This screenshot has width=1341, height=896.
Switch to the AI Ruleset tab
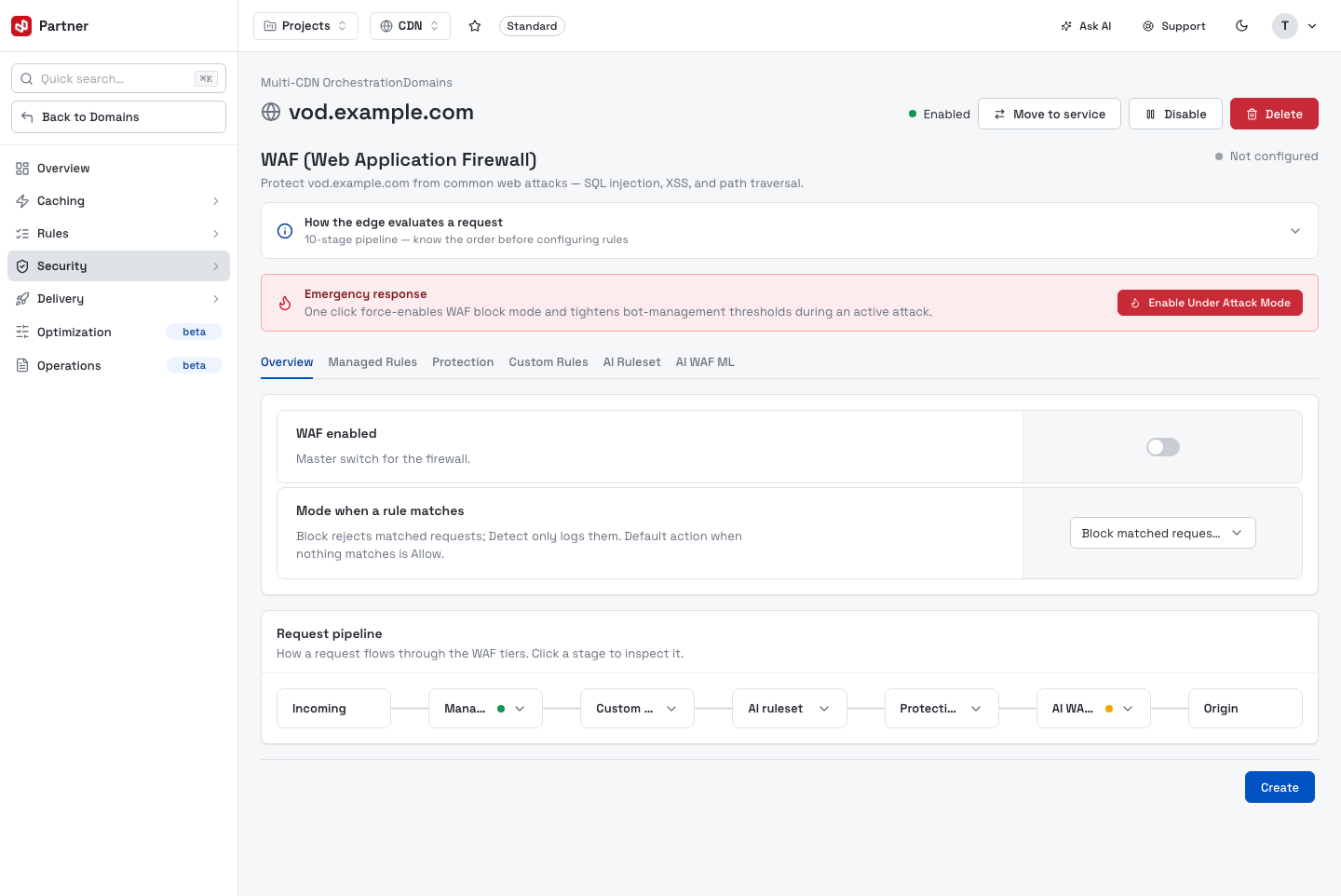pyautogui.click(x=632, y=362)
